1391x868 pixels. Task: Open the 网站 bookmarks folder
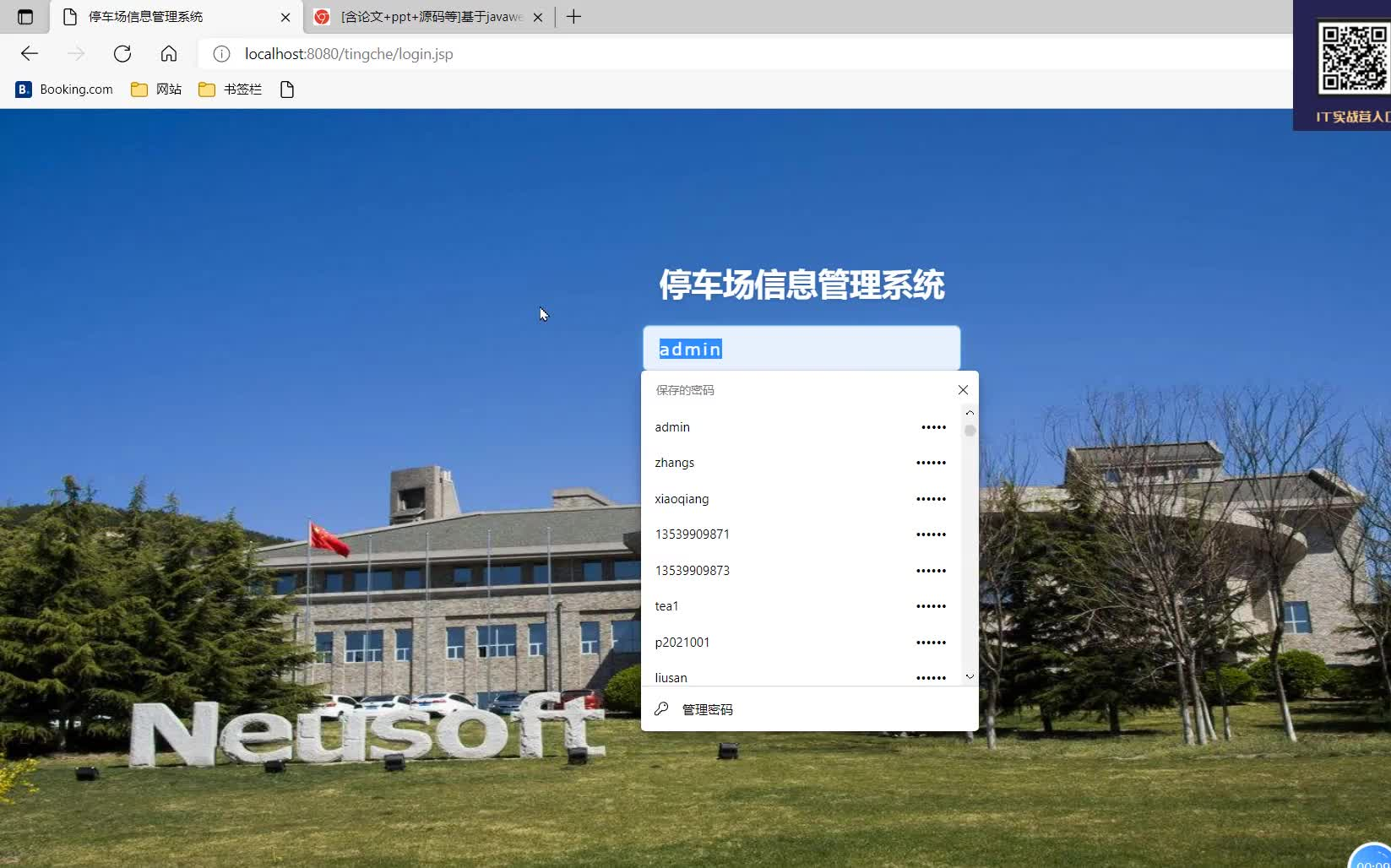coord(157,90)
